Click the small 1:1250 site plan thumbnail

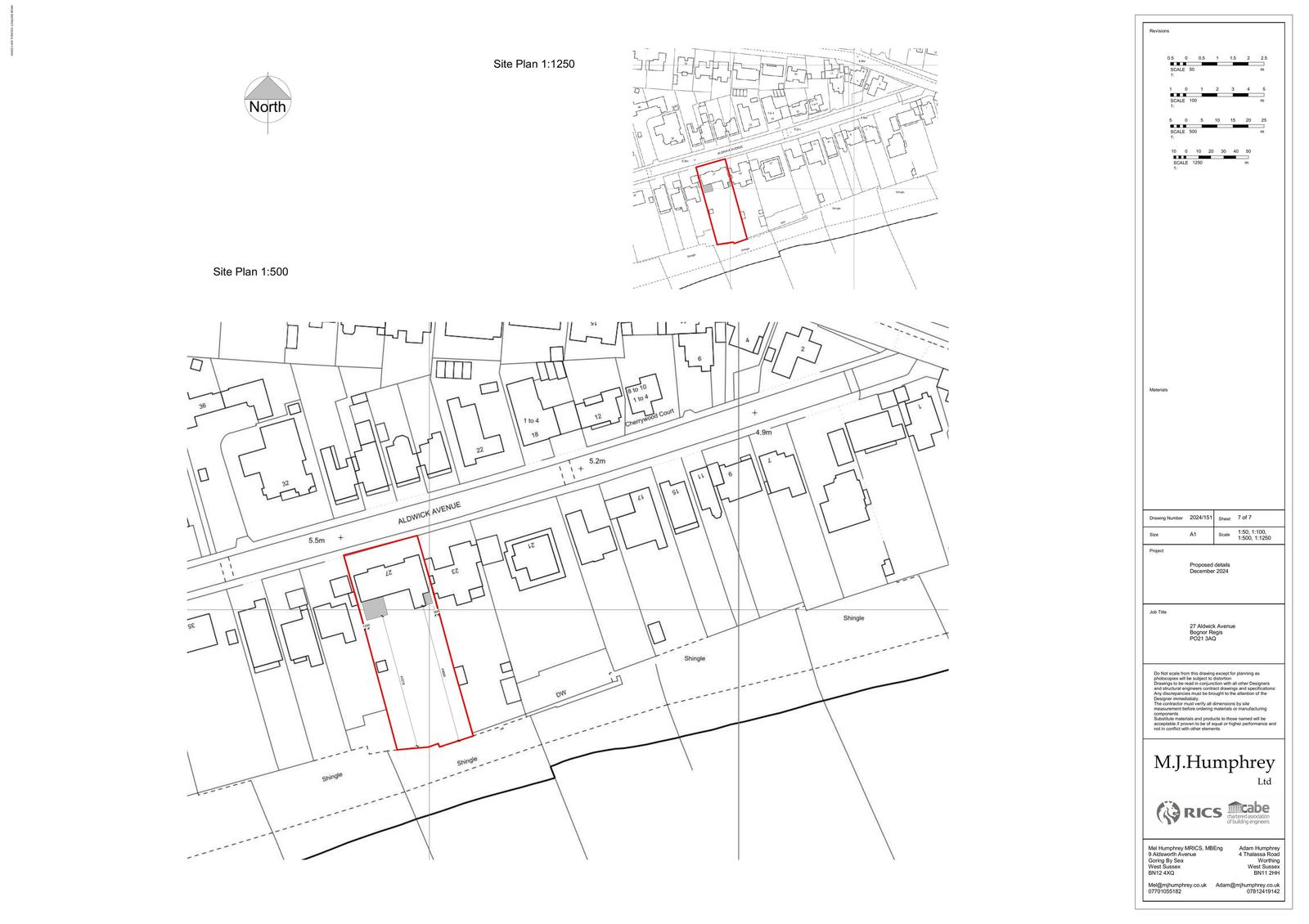pyautogui.click(x=784, y=168)
